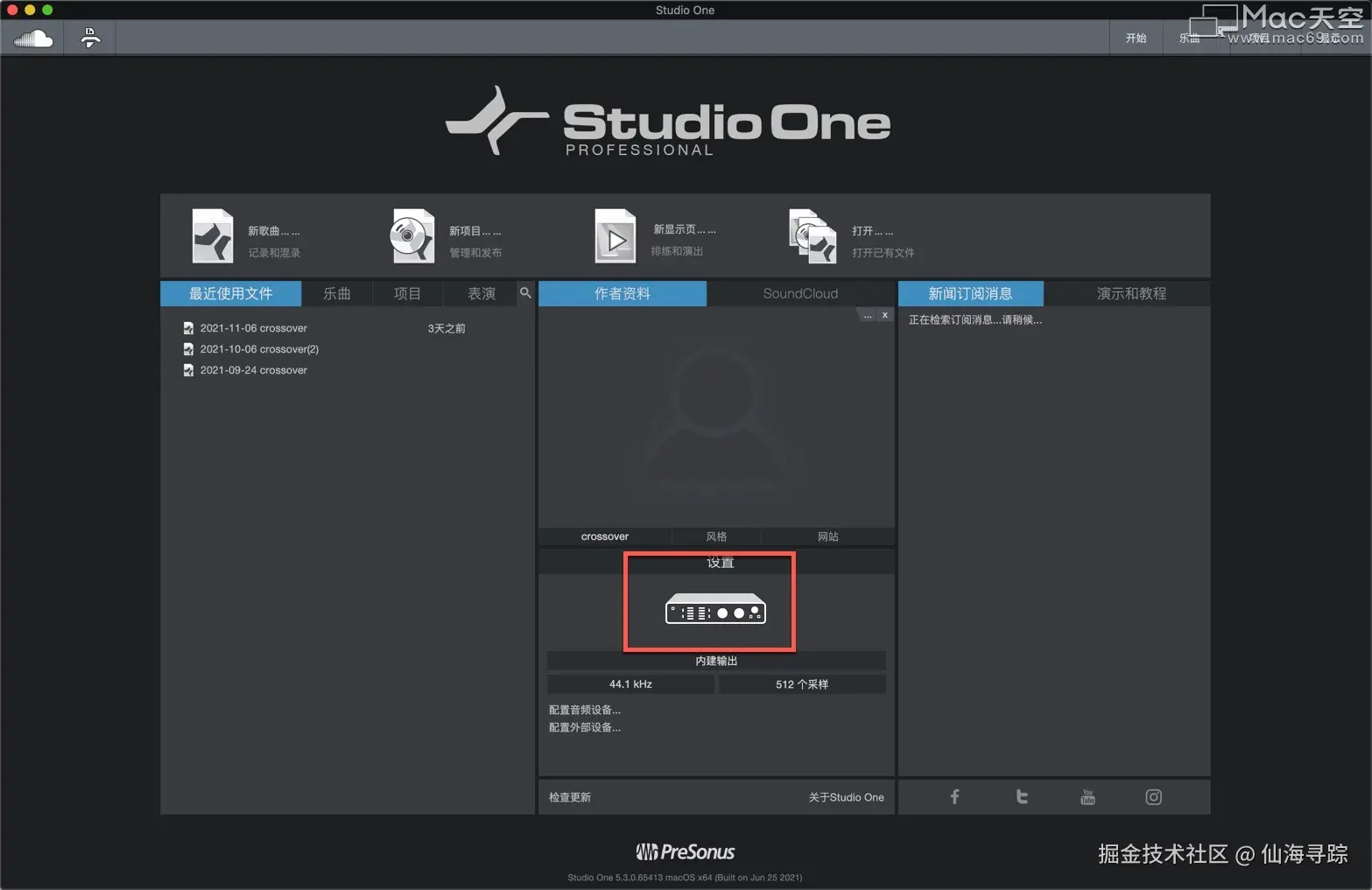Click the open existing files icon
The height and width of the screenshot is (890, 1372).
coord(813,235)
